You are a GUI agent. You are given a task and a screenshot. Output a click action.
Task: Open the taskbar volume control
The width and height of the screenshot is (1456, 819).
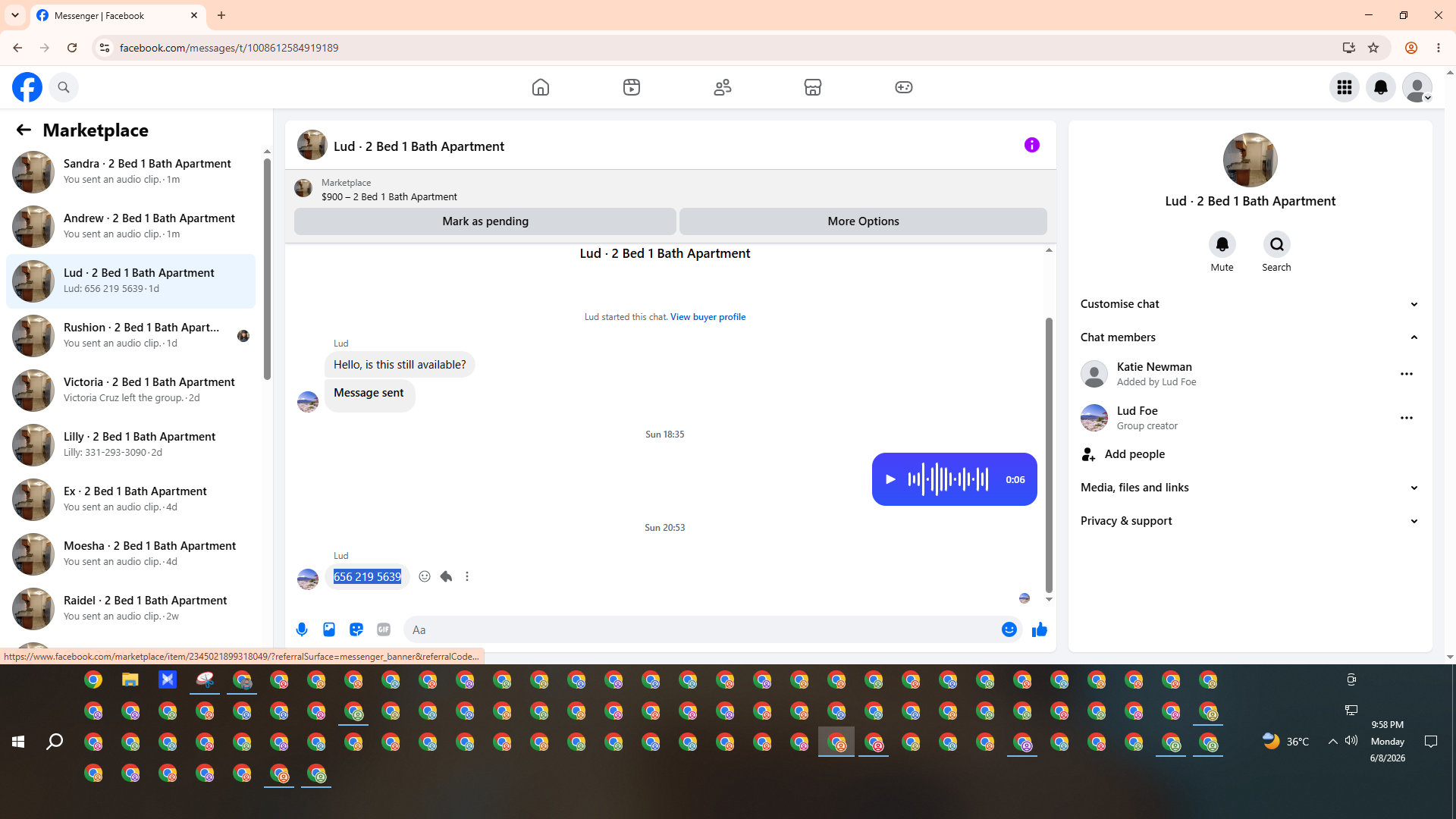click(1351, 741)
